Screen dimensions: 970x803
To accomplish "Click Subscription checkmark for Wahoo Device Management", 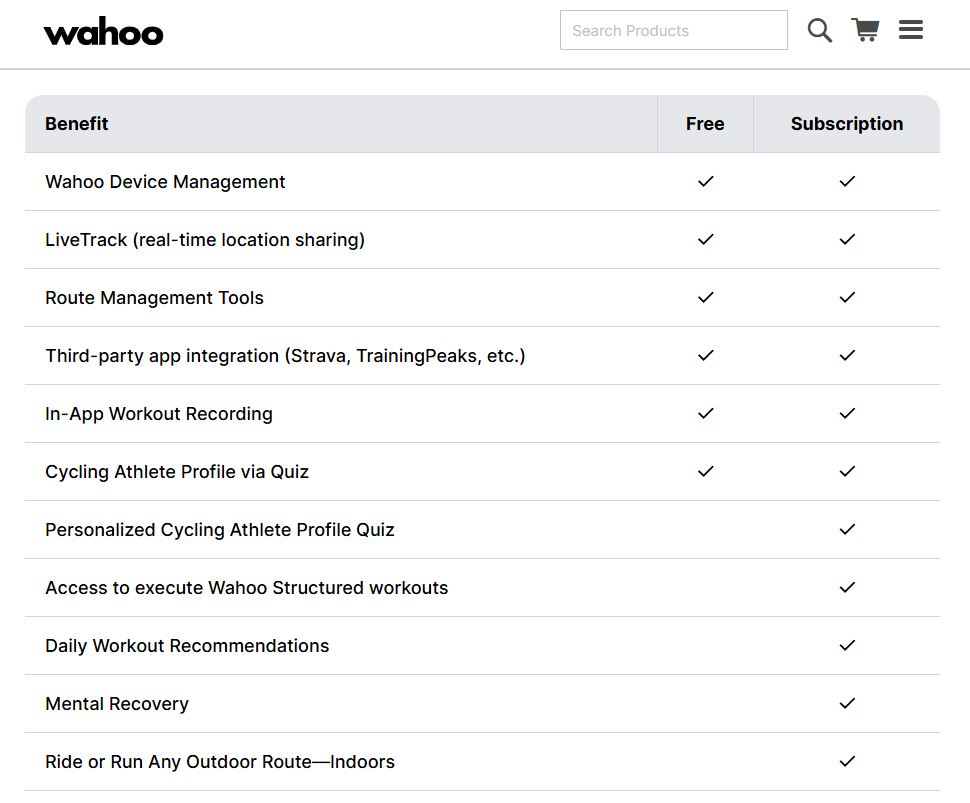I will pos(848,181).
